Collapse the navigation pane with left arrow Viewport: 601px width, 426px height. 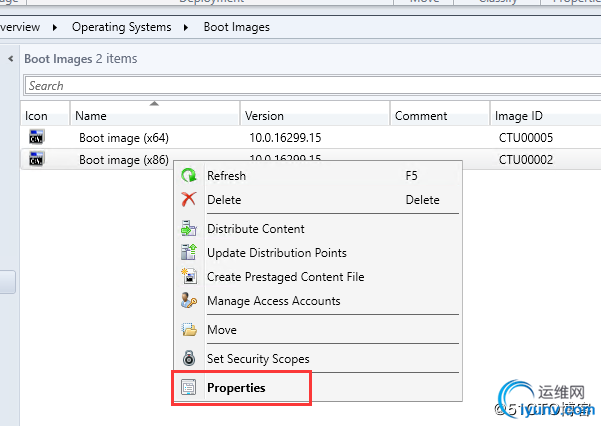pyautogui.click(x=11, y=59)
